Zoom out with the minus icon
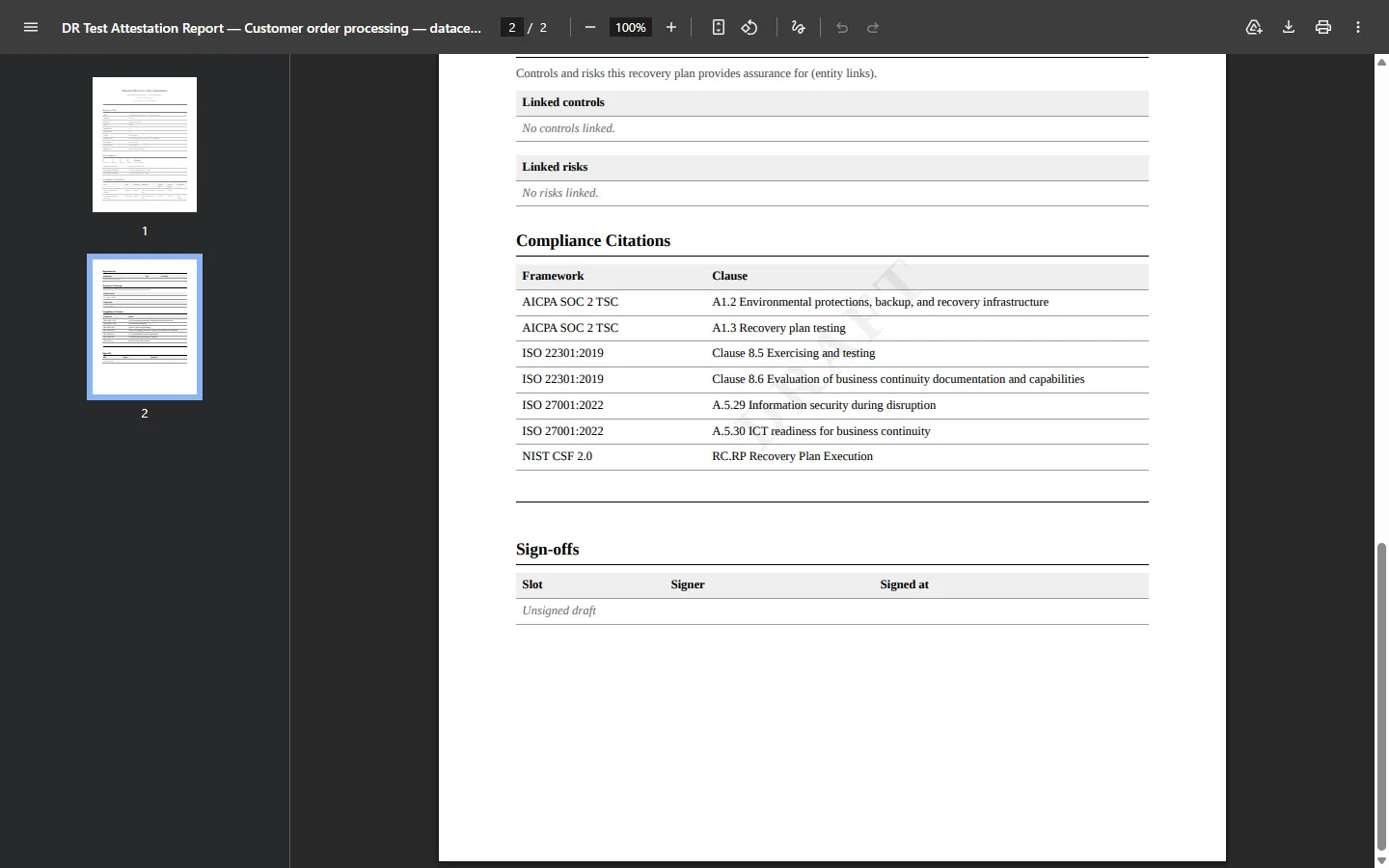This screenshot has width=1389, height=868. pyautogui.click(x=590, y=27)
